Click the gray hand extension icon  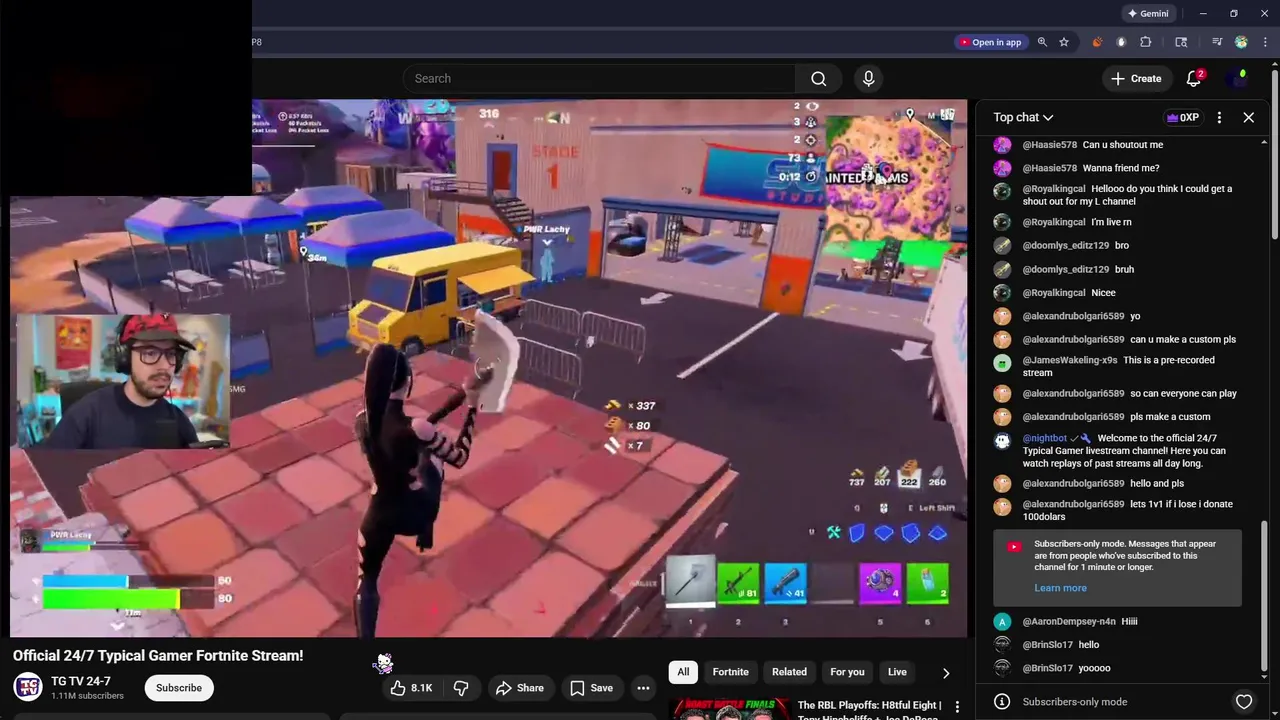(1121, 42)
